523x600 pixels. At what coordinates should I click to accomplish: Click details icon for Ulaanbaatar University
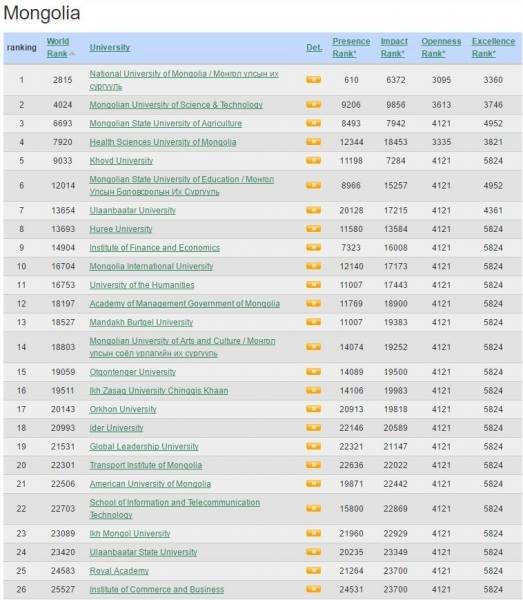pyautogui.click(x=313, y=210)
